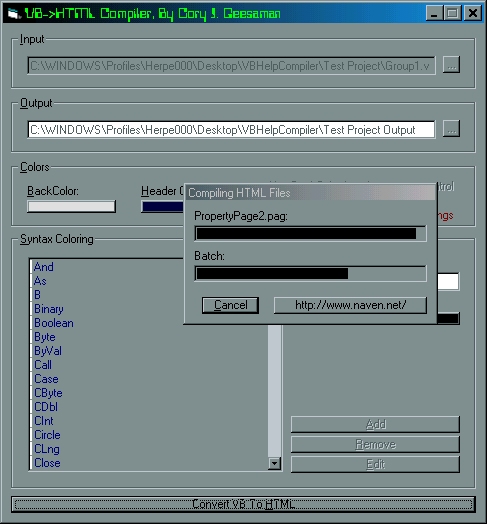487x524 pixels.
Task: Choose 'CLng' from the keyword list
Action: pos(47,449)
